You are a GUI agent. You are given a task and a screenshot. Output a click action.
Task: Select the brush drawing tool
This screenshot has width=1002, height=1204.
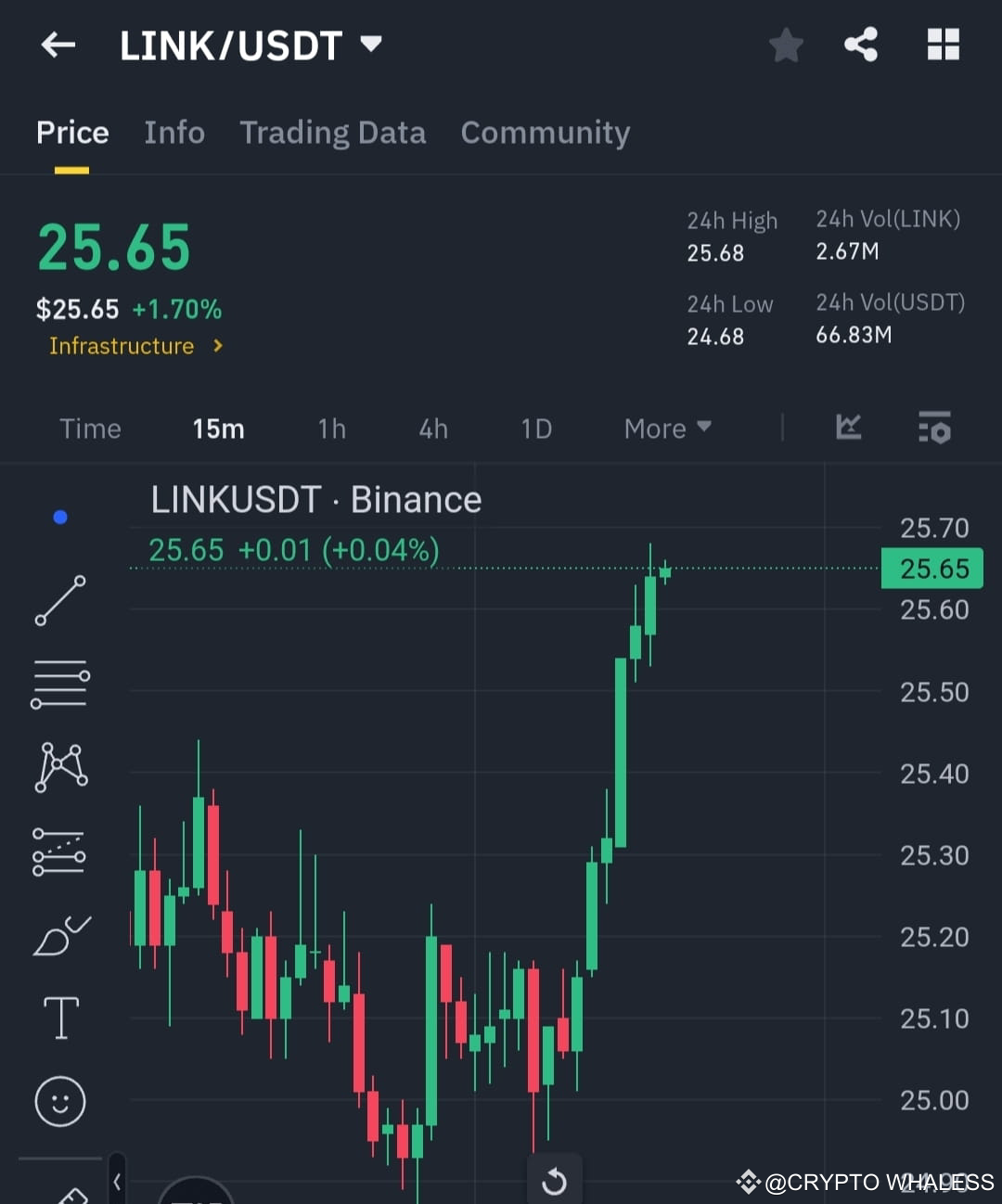(x=59, y=937)
